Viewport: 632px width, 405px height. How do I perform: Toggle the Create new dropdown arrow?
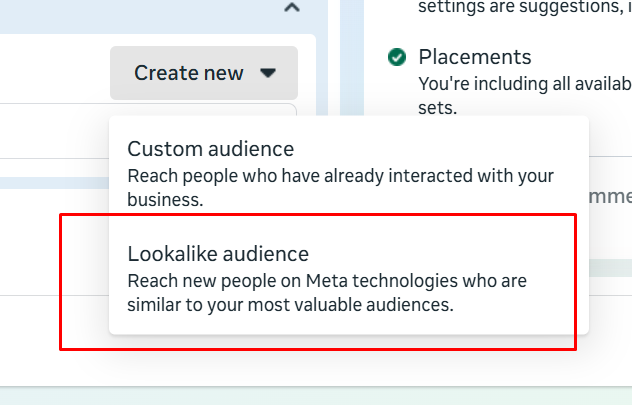point(267,73)
